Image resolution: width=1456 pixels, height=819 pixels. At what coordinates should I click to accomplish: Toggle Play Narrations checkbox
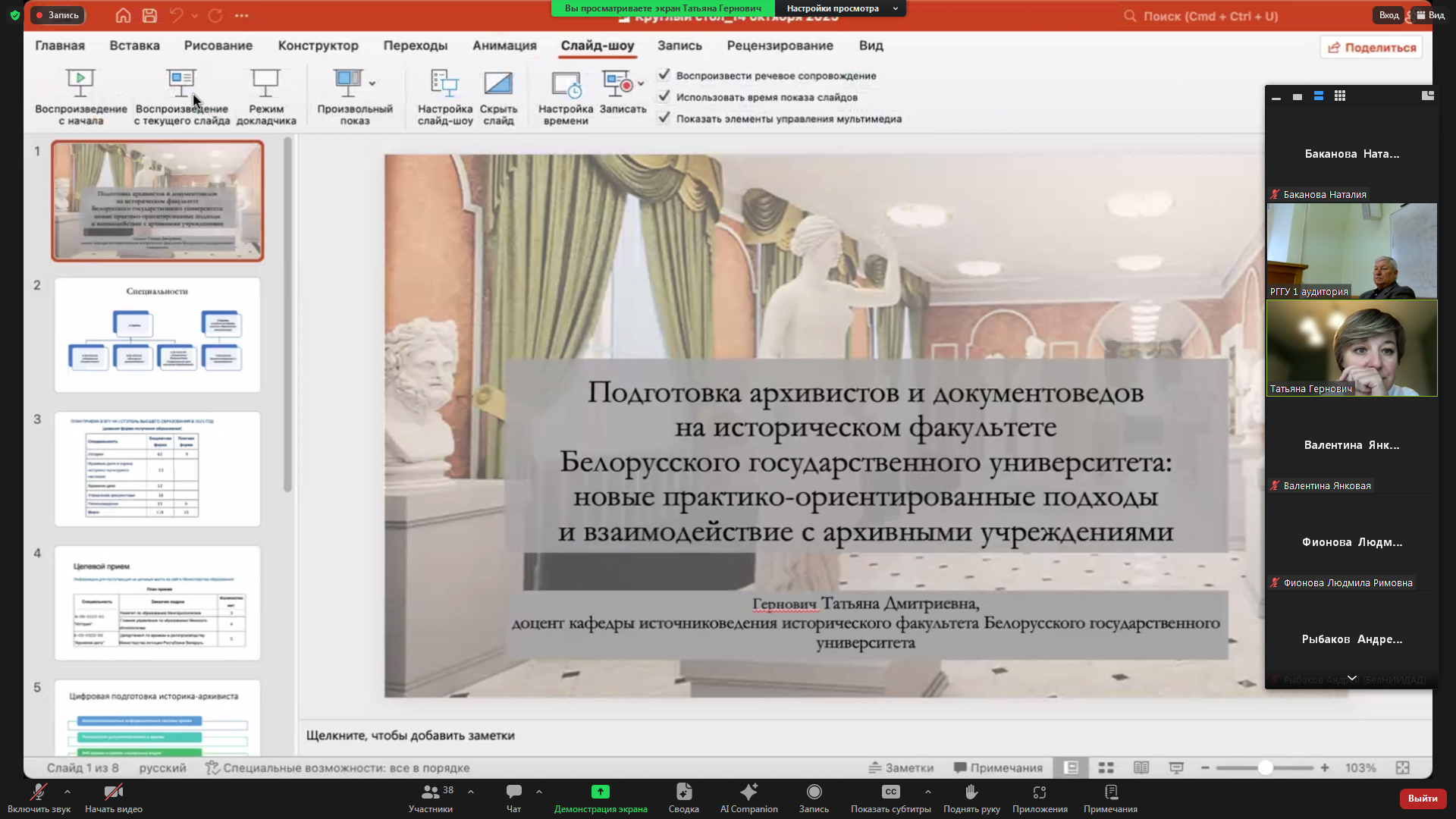(x=664, y=75)
